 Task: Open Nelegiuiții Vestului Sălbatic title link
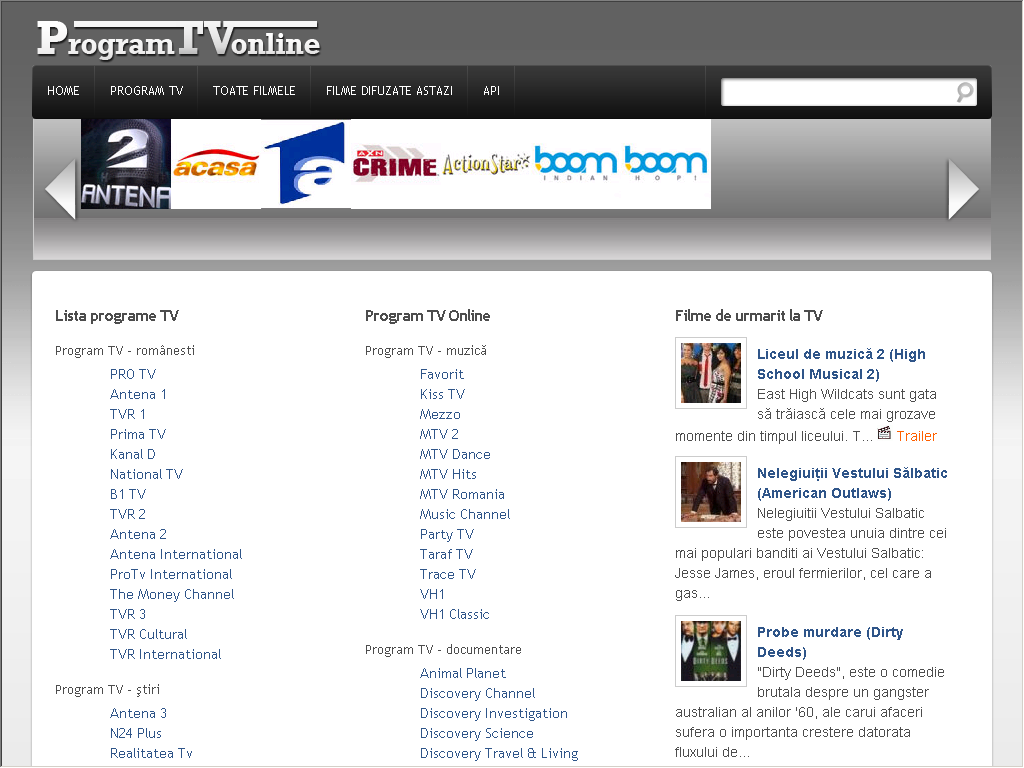tap(852, 483)
